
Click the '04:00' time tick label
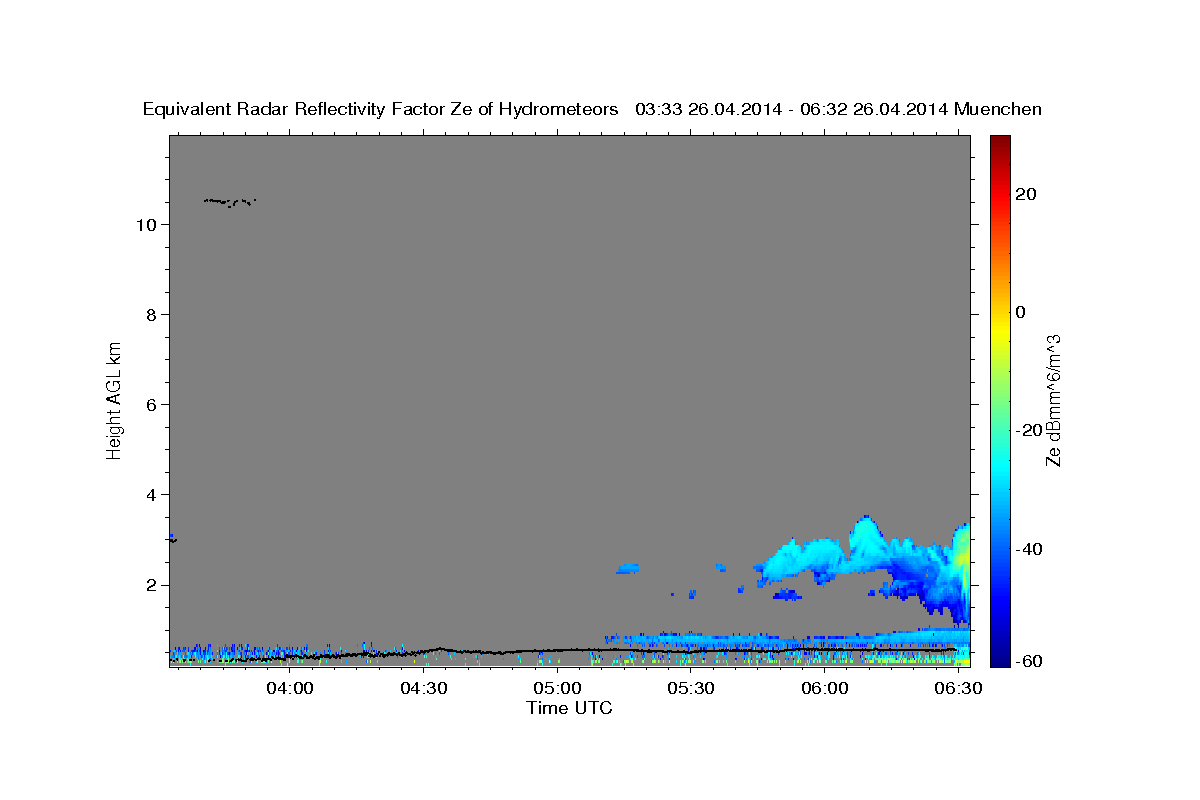(290, 689)
